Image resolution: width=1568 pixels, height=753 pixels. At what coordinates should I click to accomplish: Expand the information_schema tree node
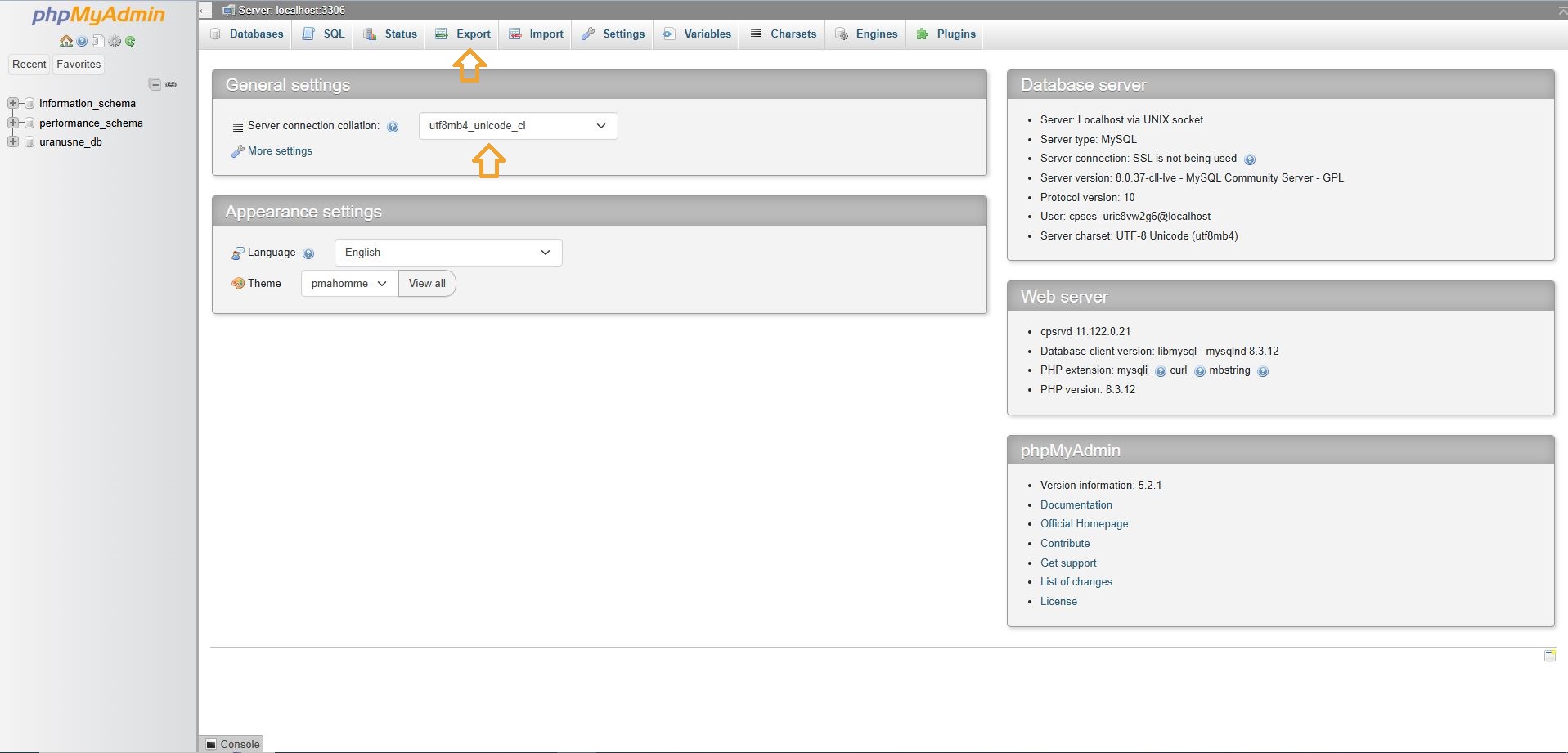[12, 103]
